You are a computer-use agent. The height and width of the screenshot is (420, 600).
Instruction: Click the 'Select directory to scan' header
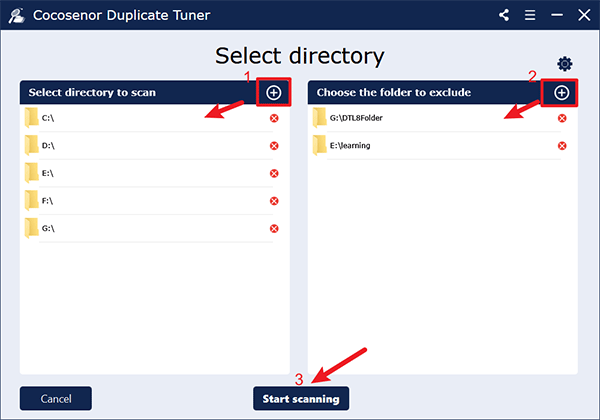[x=92, y=93]
